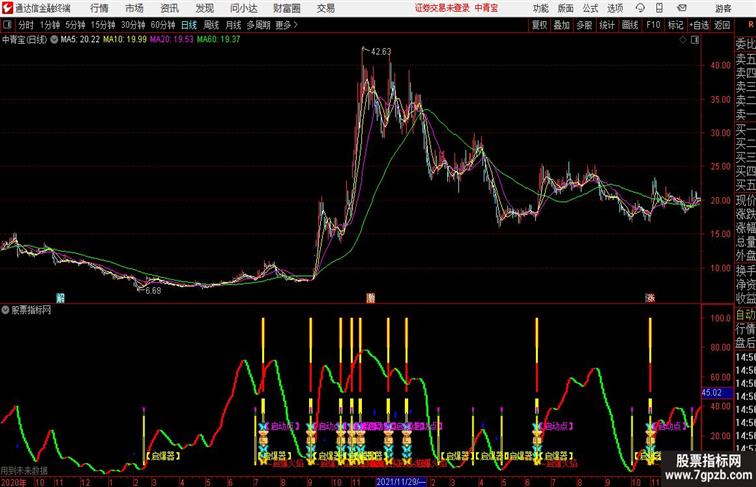The width and height of the screenshot is (756, 487).
Task: Click the diamond icon above the price axis
Action: pos(683,40)
